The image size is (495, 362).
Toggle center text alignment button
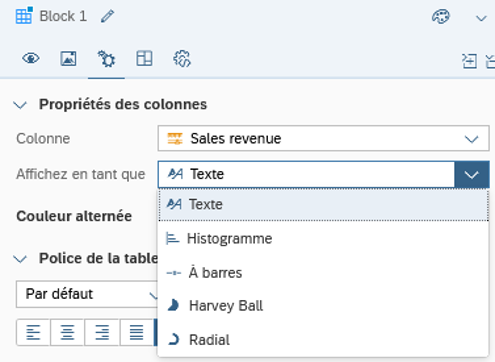pyautogui.click(x=67, y=332)
